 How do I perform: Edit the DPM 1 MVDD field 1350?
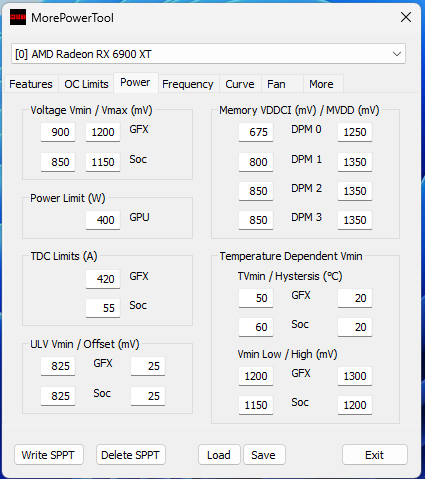(355, 162)
